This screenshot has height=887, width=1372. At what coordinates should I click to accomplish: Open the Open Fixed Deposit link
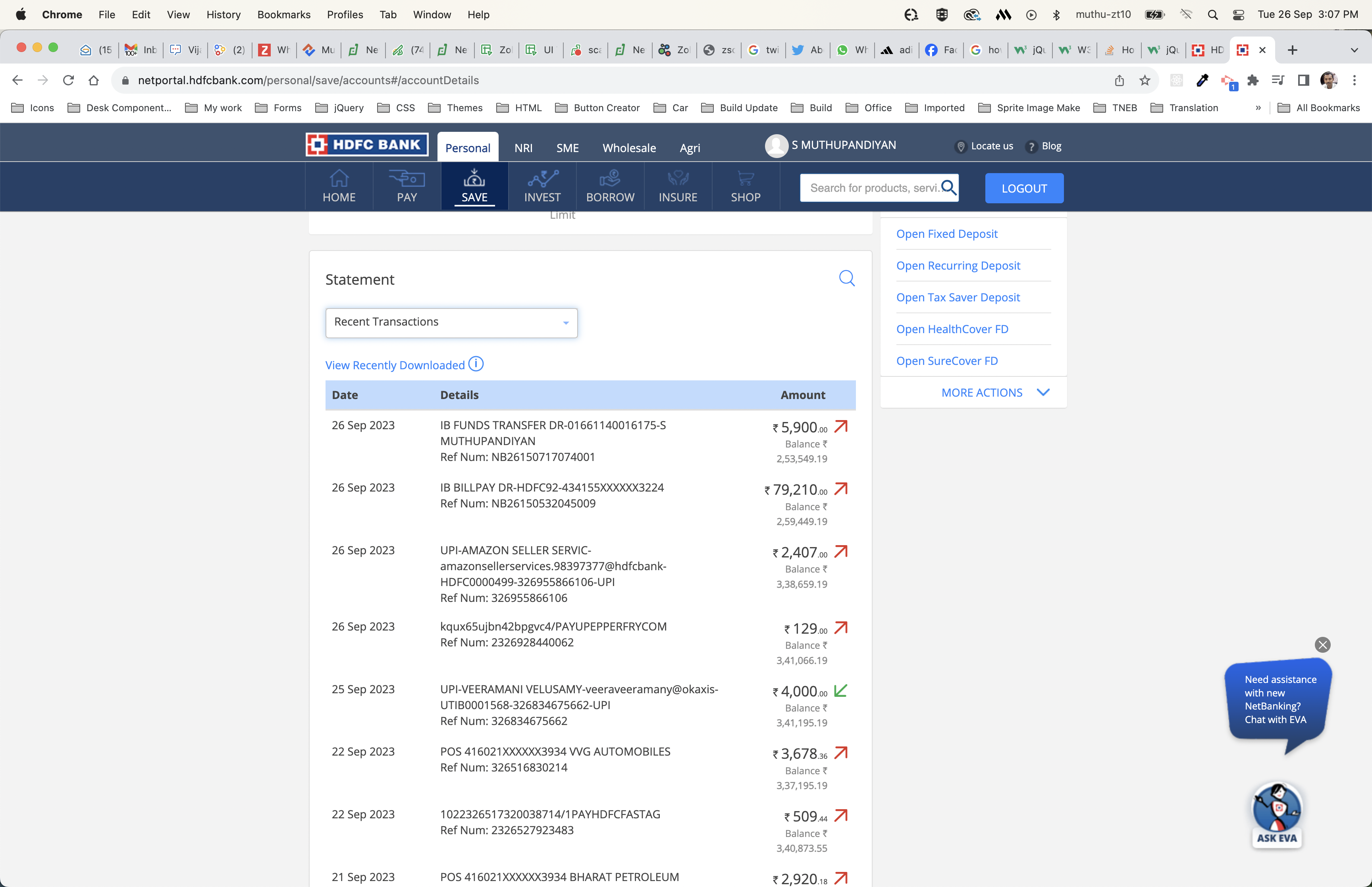(x=946, y=234)
